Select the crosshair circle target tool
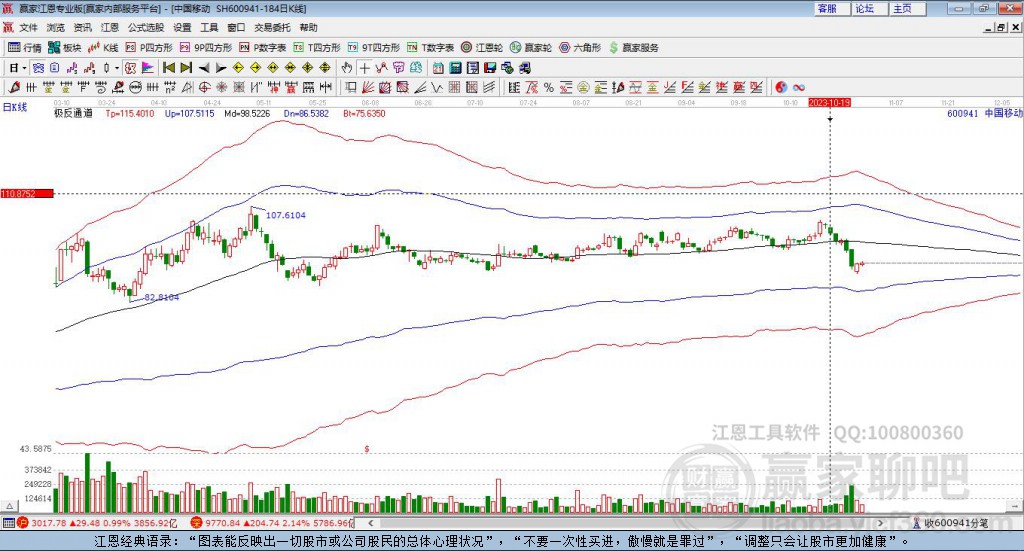1024x551 pixels. (x=204, y=87)
